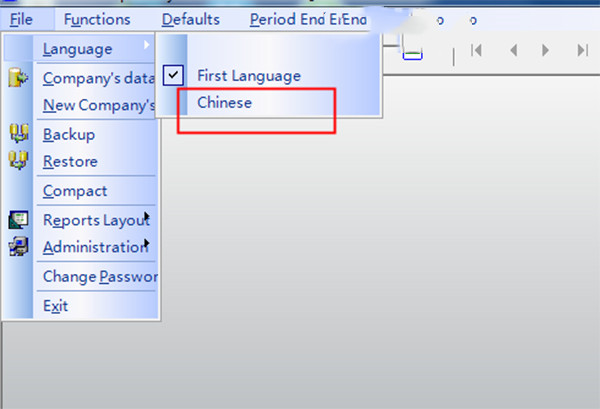Go to next record arrow
The image size is (600, 409).
pyautogui.click(x=546, y=50)
